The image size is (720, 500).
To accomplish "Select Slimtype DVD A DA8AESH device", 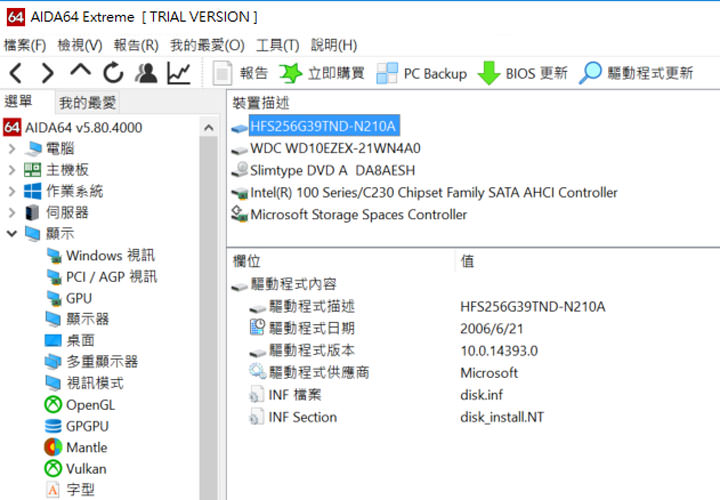I will (x=332, y=170).
